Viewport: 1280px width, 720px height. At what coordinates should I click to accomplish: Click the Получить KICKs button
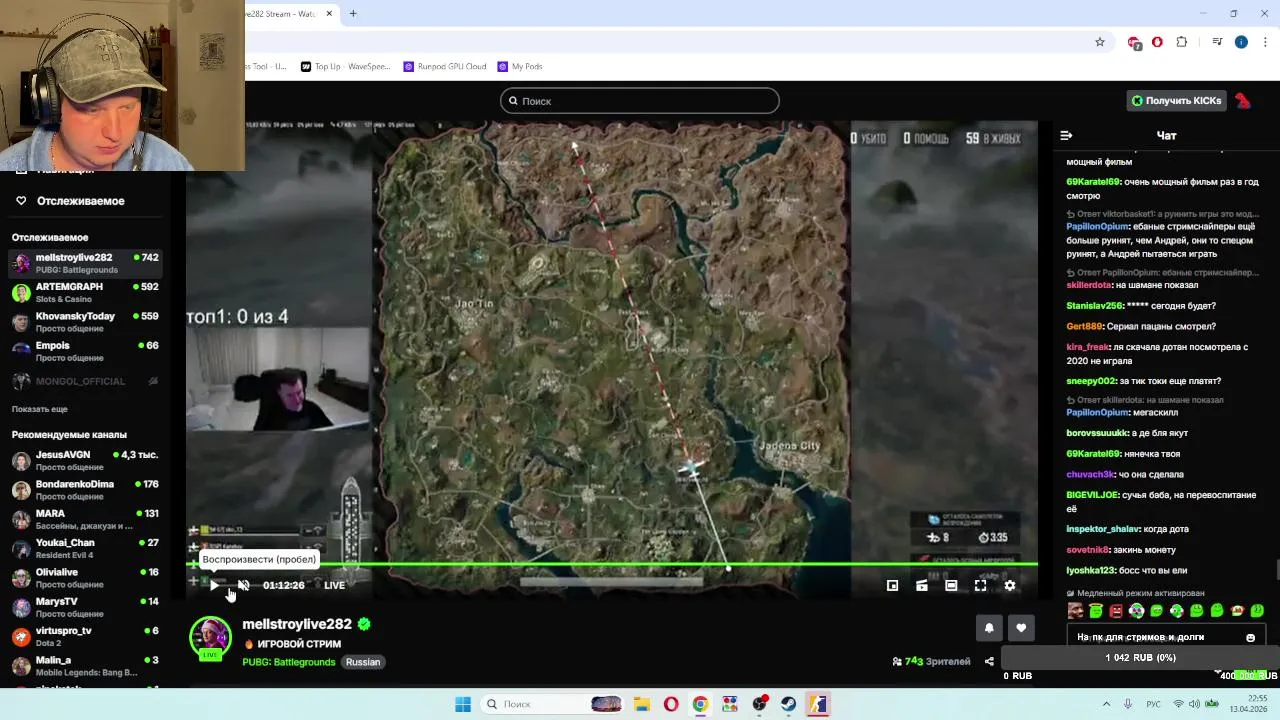click(x=1176, y=100)
